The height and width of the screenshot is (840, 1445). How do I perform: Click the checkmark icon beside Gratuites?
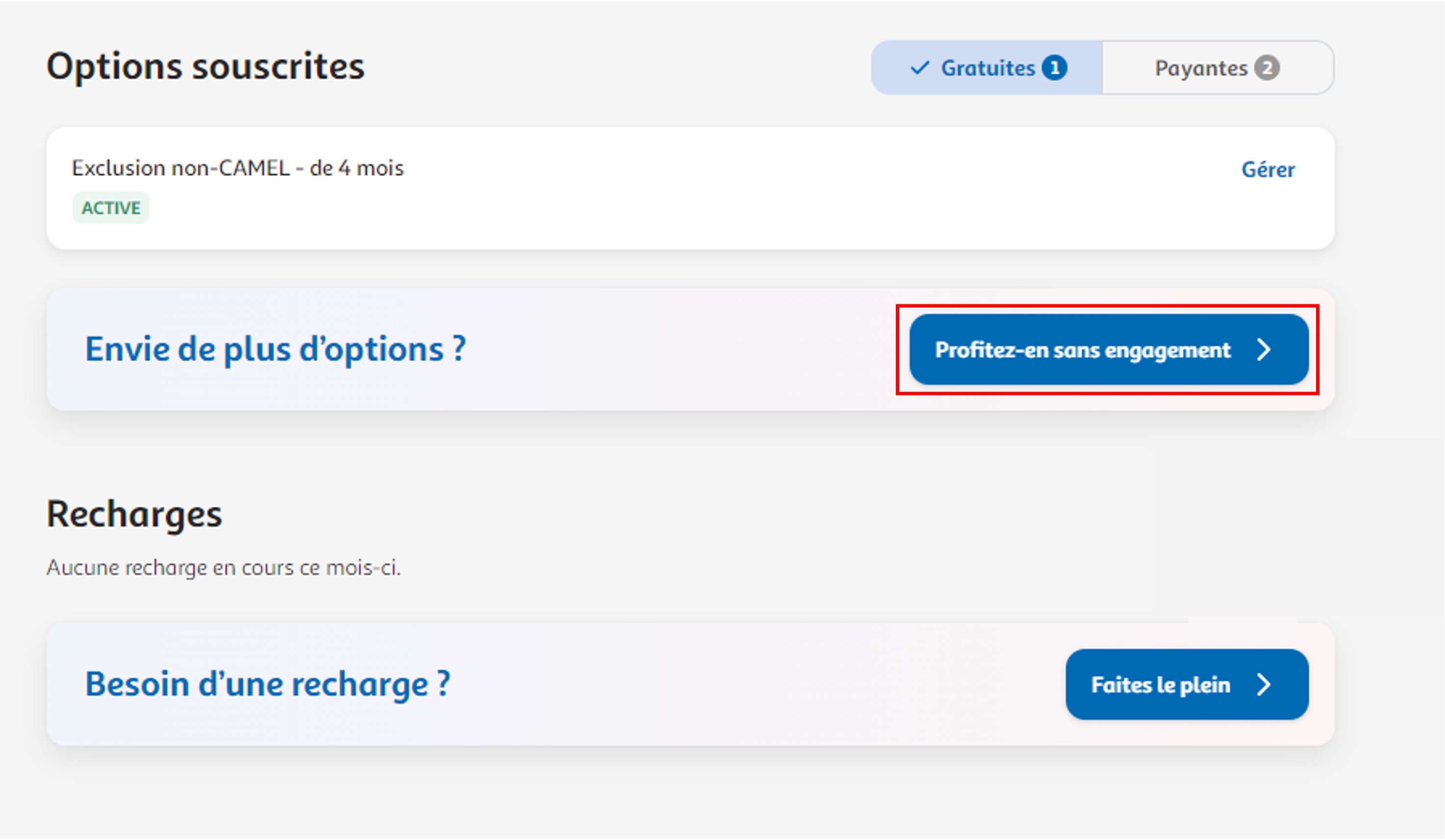(920, 68)
